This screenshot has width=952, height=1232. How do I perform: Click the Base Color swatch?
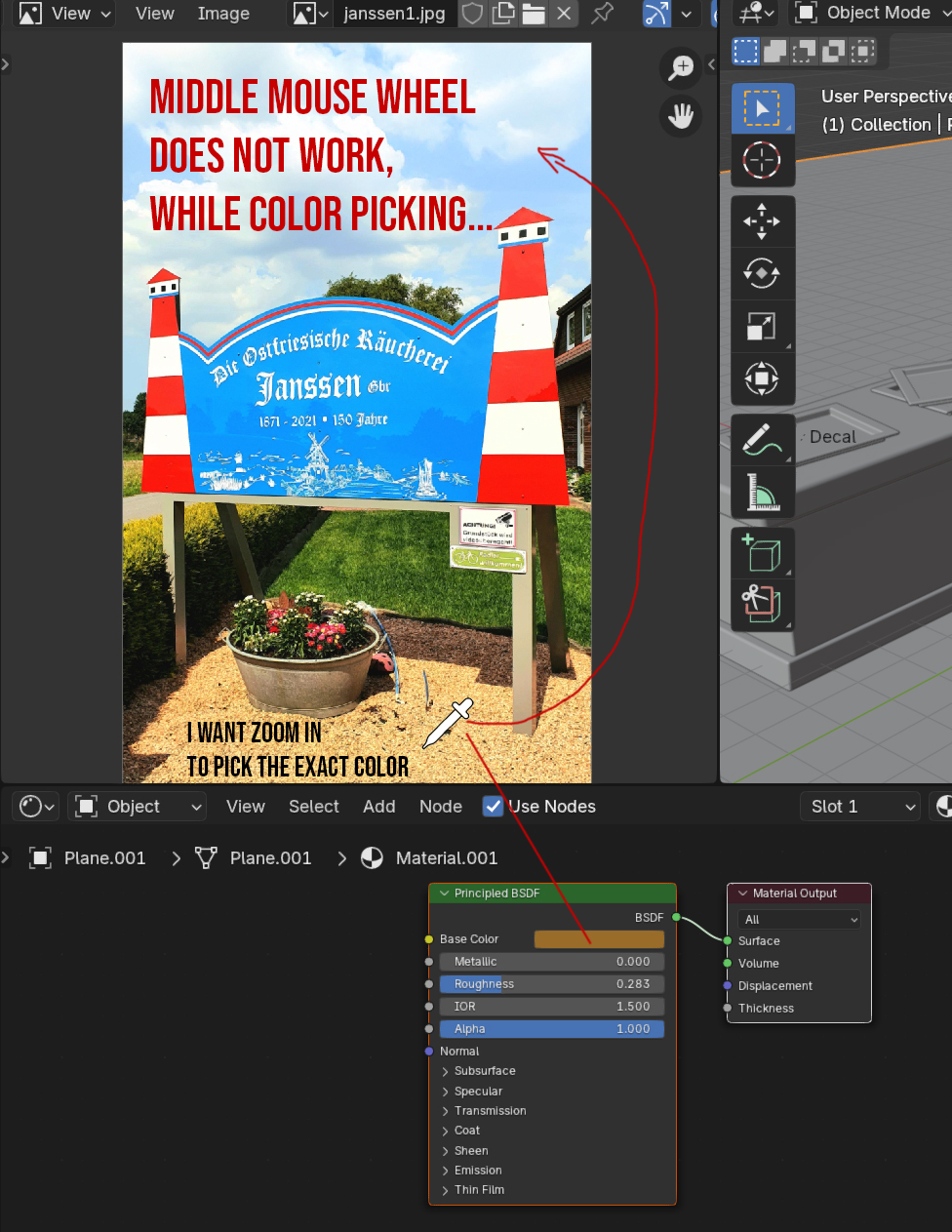pyautogui.click(x=599, y=939)
